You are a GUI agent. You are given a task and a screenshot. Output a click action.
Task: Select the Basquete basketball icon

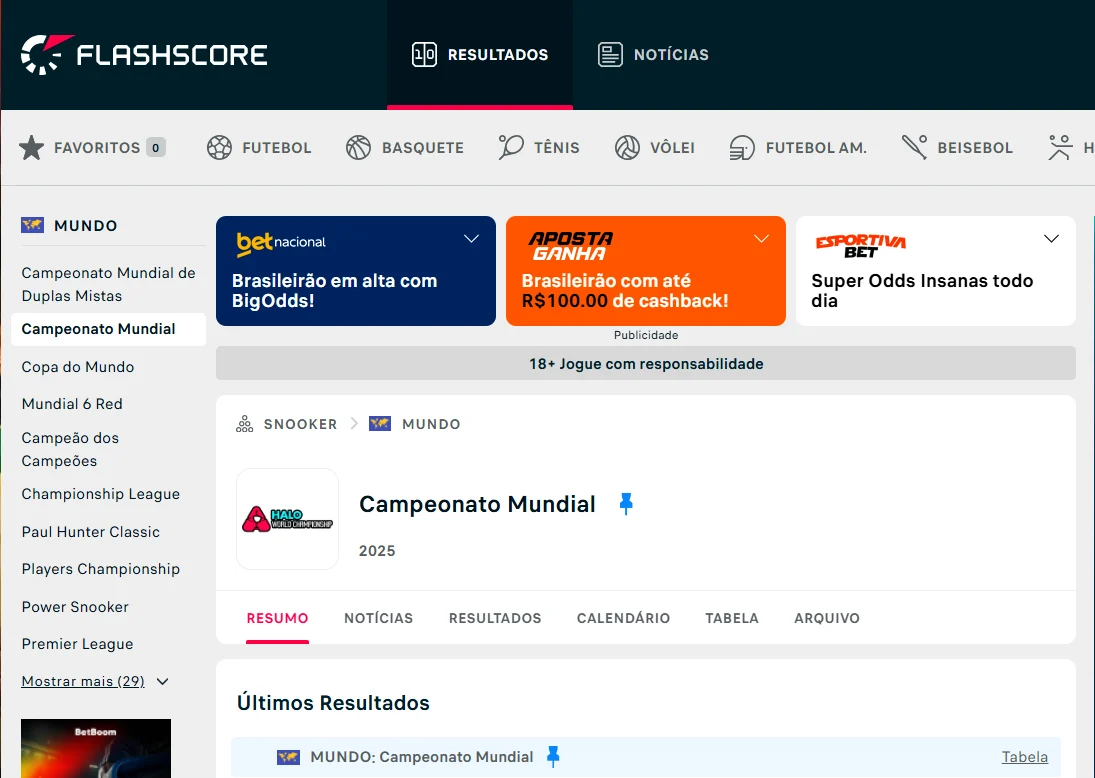[359, 148]
